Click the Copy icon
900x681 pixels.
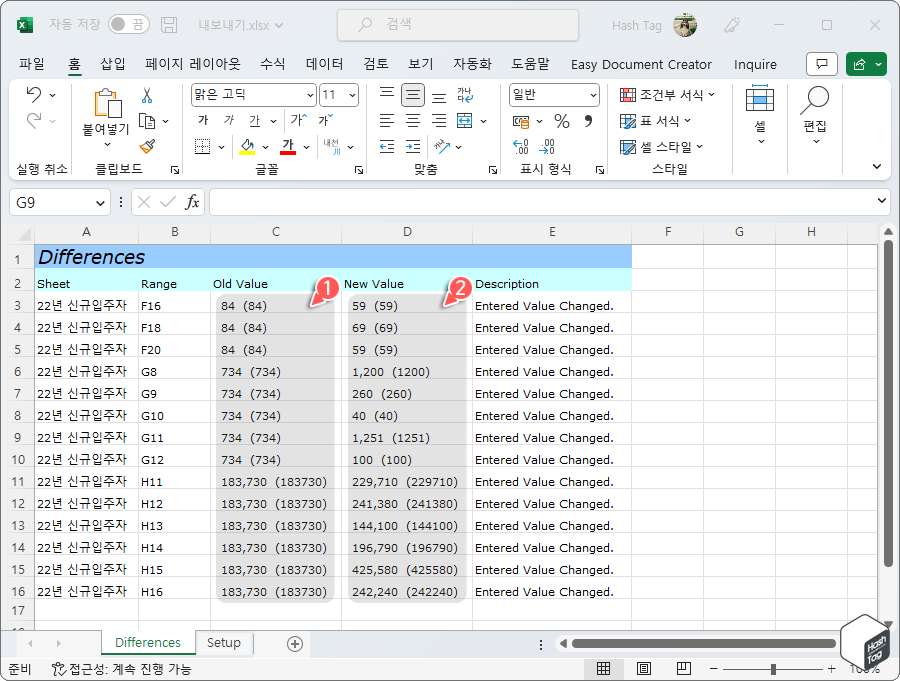148,121
